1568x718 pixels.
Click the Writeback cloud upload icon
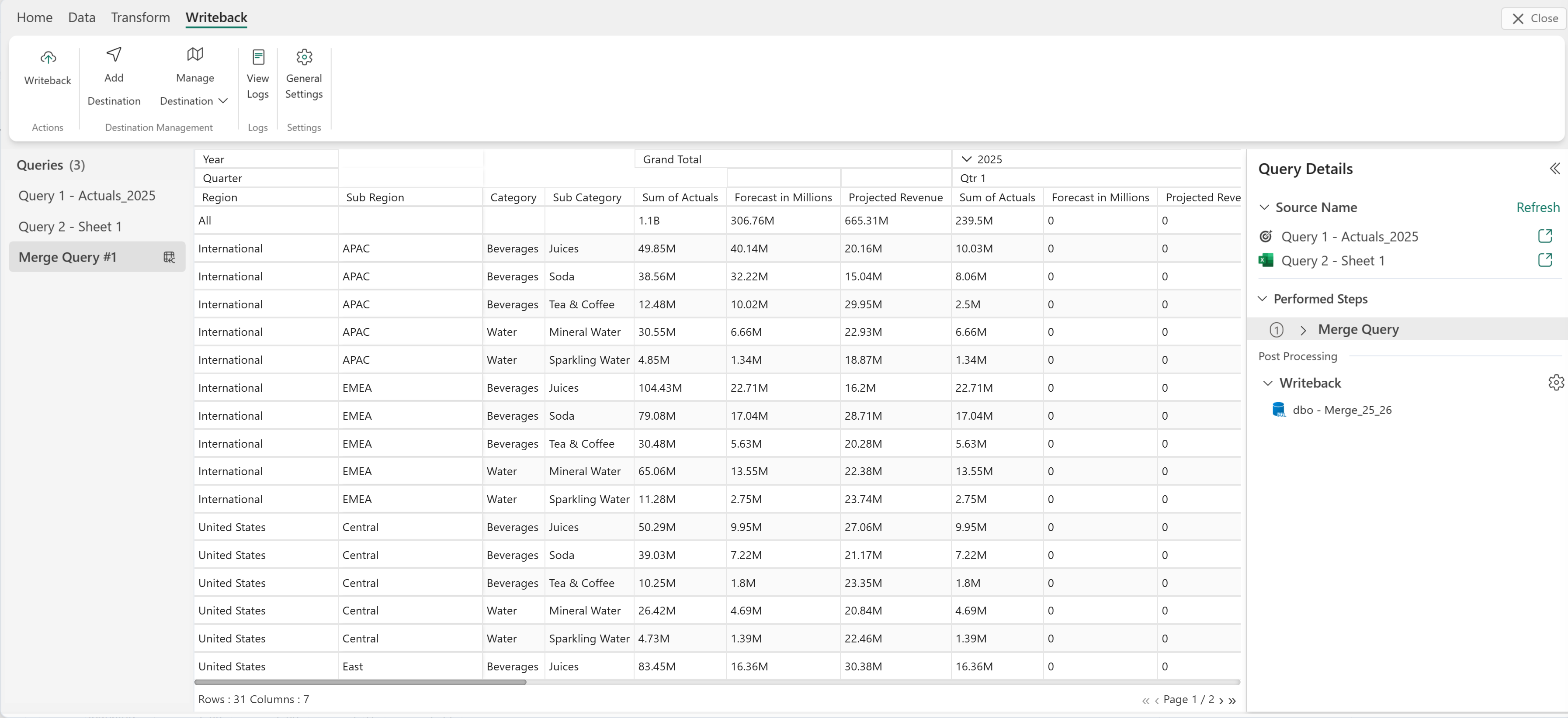pyautogui.click(x=48, y=58)
